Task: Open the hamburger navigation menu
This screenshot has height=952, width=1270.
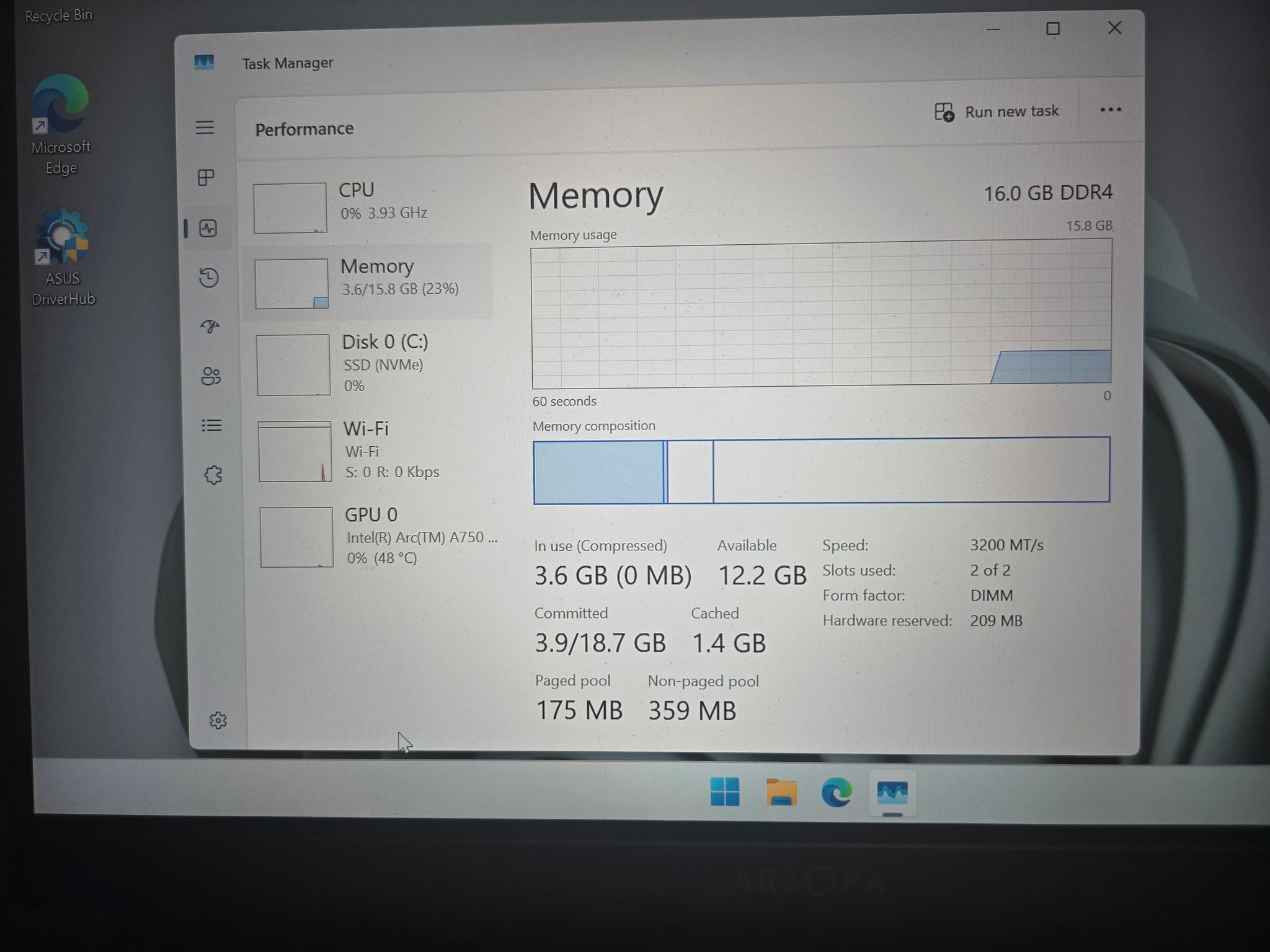Action: (x=205, y=128)
